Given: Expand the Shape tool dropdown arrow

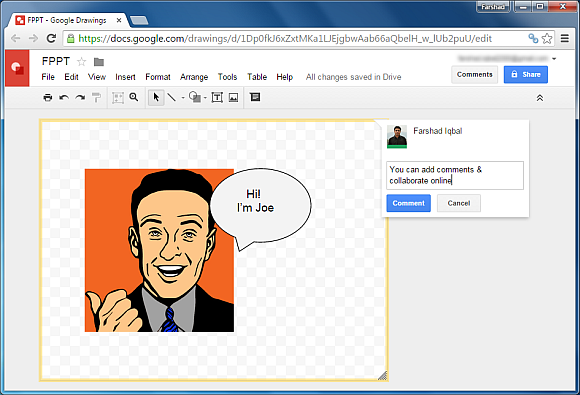Looking at the screenshot, I should click(x=205, y=98).
